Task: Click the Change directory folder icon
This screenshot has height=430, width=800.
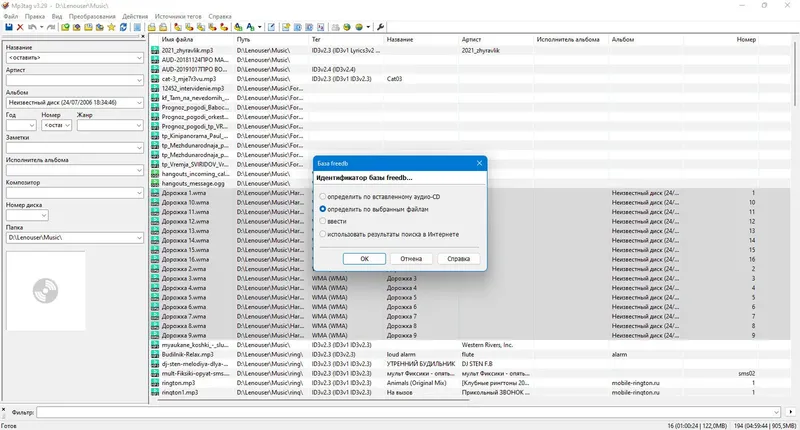Action: tap(65, 27)
